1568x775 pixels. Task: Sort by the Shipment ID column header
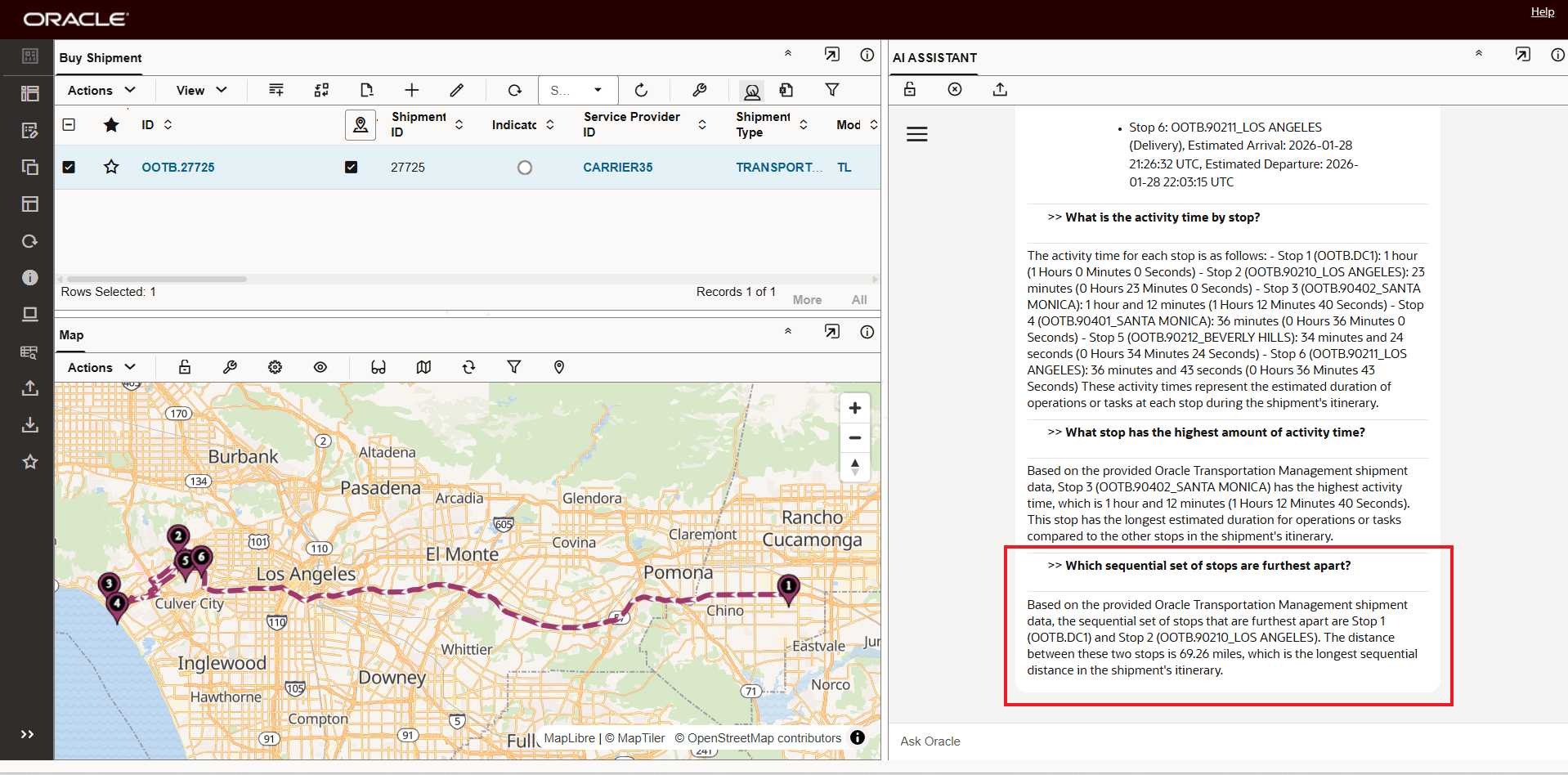(x=419, y=124)
